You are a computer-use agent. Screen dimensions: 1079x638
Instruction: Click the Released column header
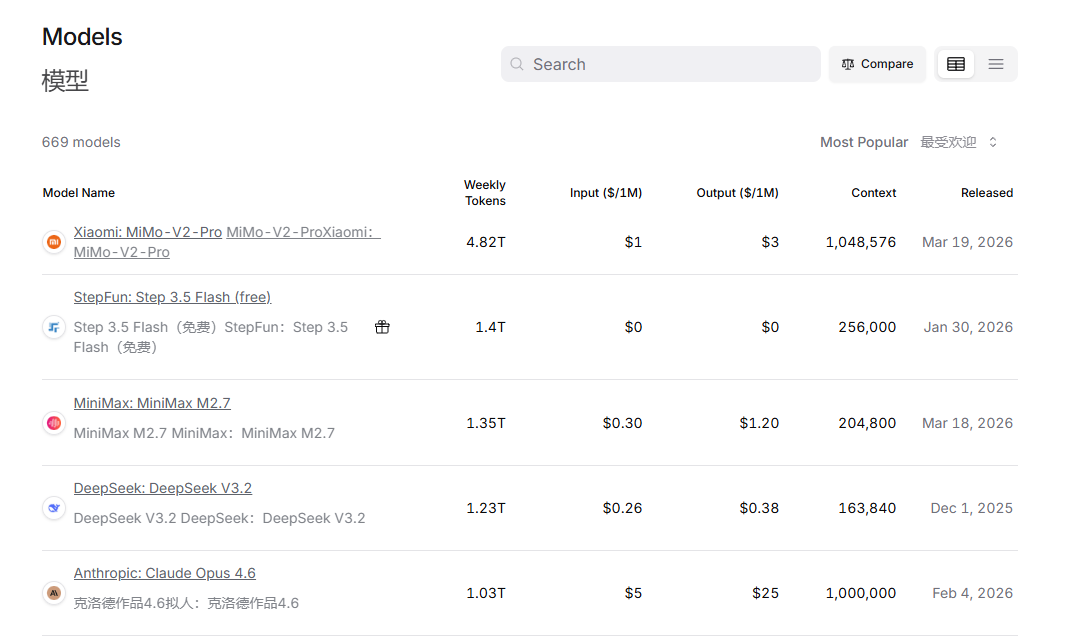987,193
